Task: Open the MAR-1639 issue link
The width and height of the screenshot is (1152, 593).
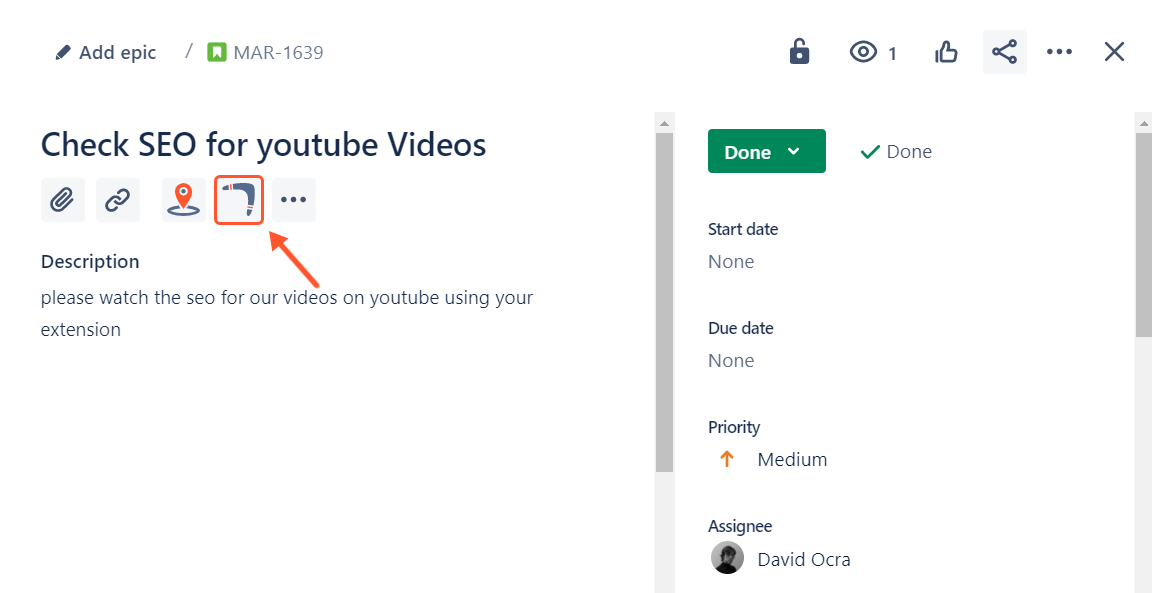Action: point(277,53)
